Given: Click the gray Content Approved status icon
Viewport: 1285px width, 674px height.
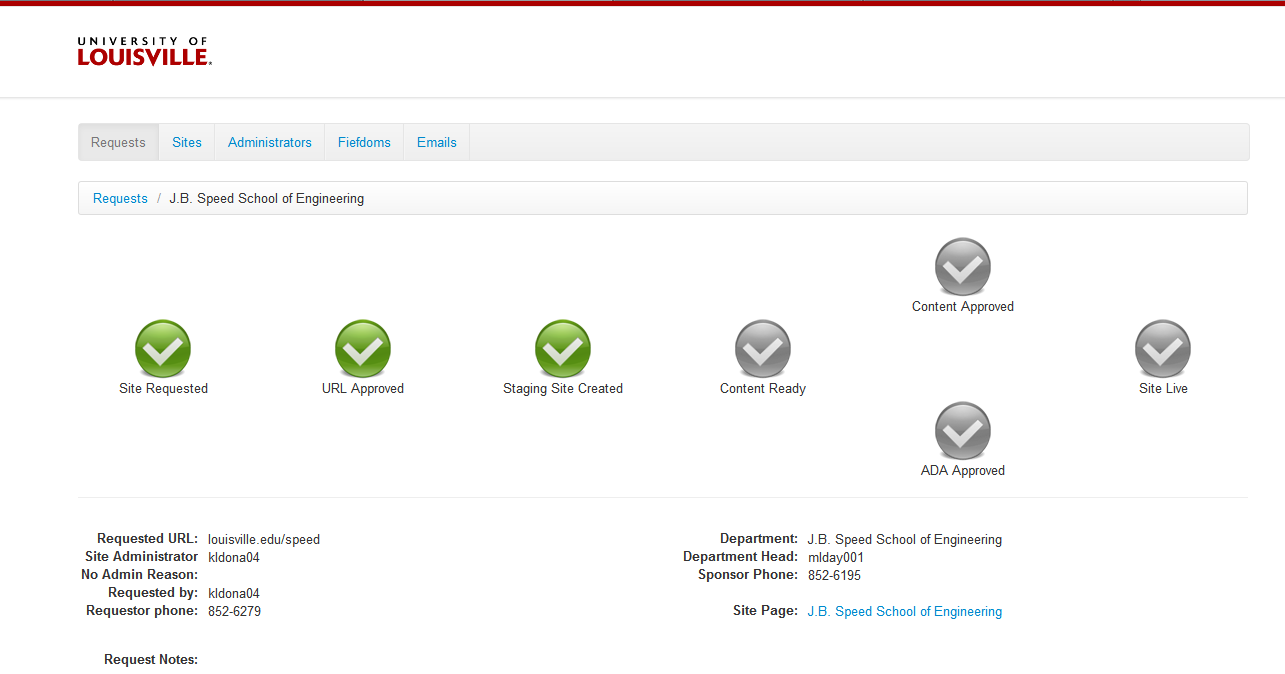Looking at the screenshot, I should tap(963, 267).
